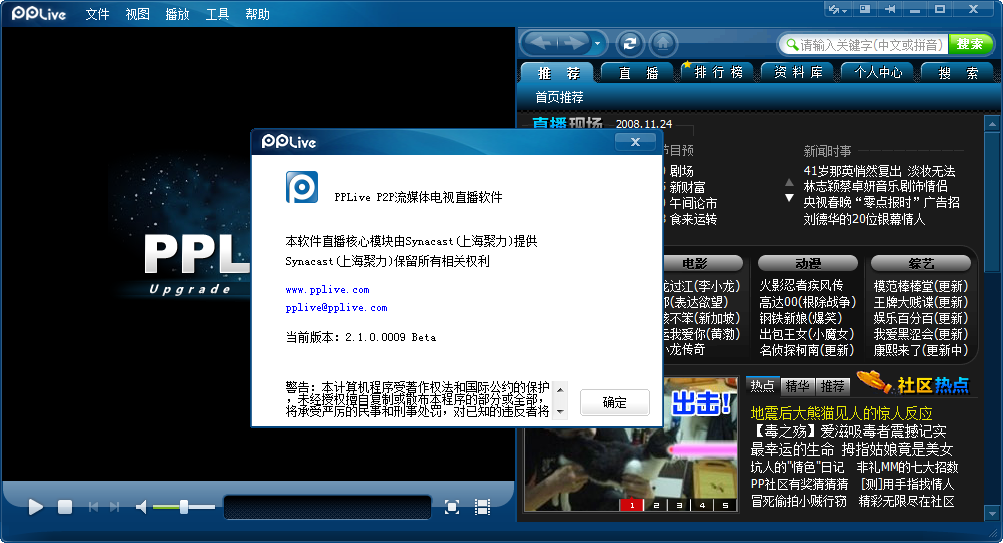The height and width of the screenshot is (543, 1003).
Task: Go forward in the browser panel
Action: (573, 43)
